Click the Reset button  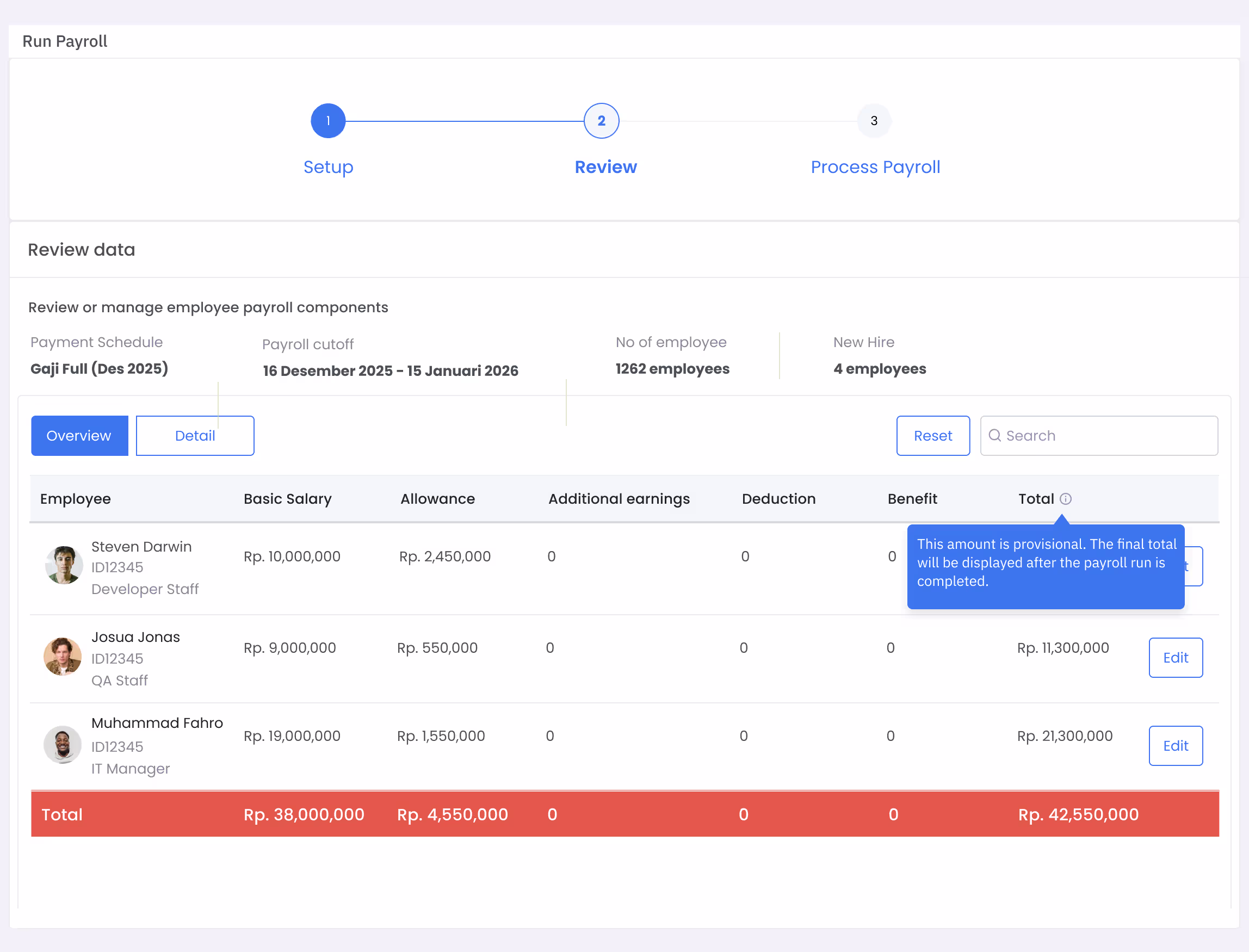933,436
